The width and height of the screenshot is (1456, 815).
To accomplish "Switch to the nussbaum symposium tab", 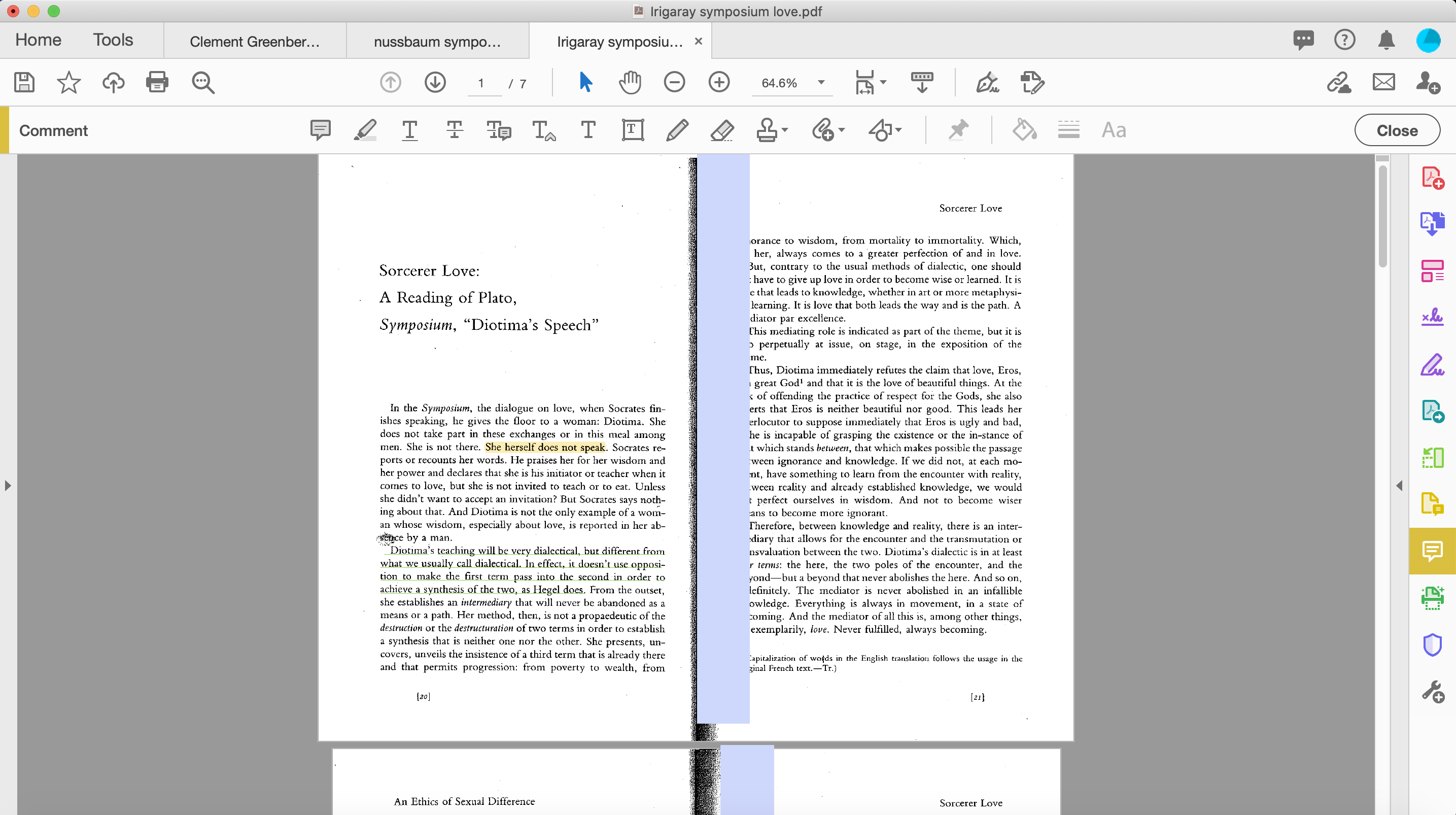I will point(438,40).
